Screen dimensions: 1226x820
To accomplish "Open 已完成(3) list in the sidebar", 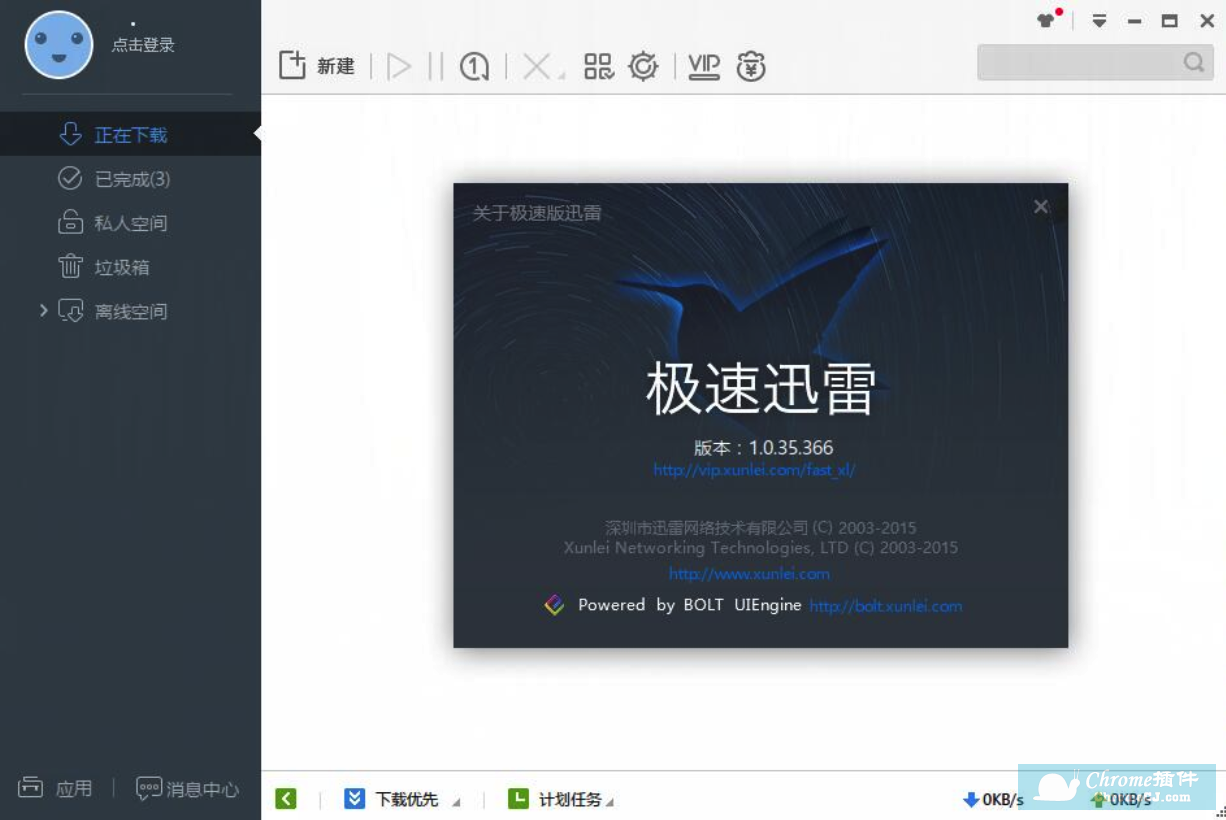I will click(130, 179).
